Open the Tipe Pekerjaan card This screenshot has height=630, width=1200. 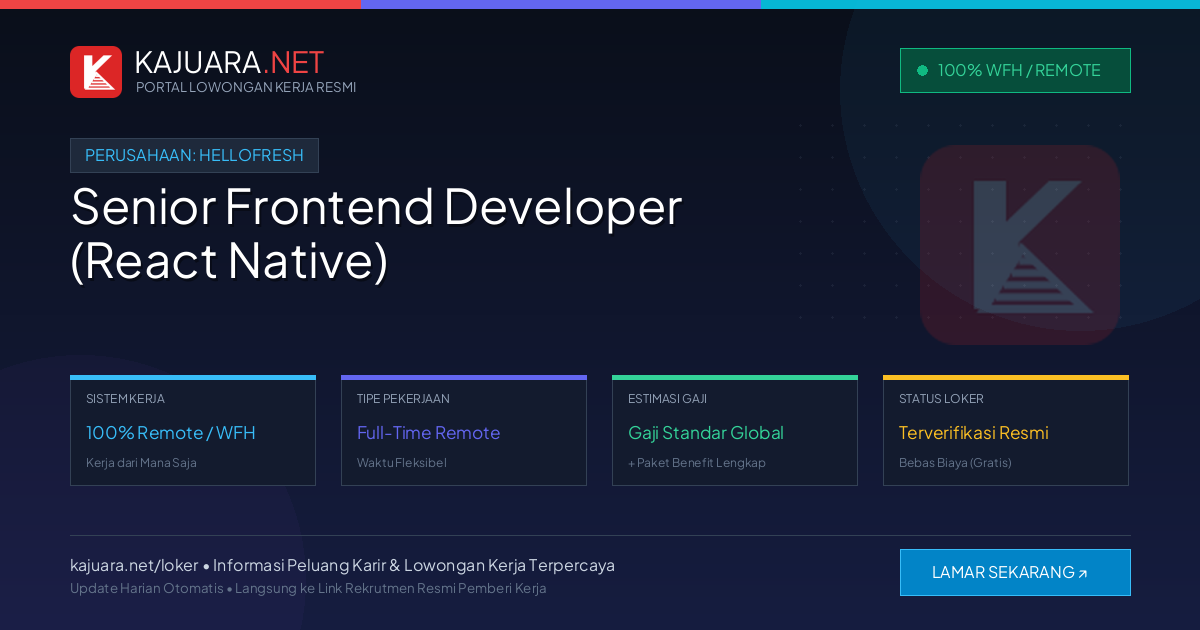tap(464, 430)
